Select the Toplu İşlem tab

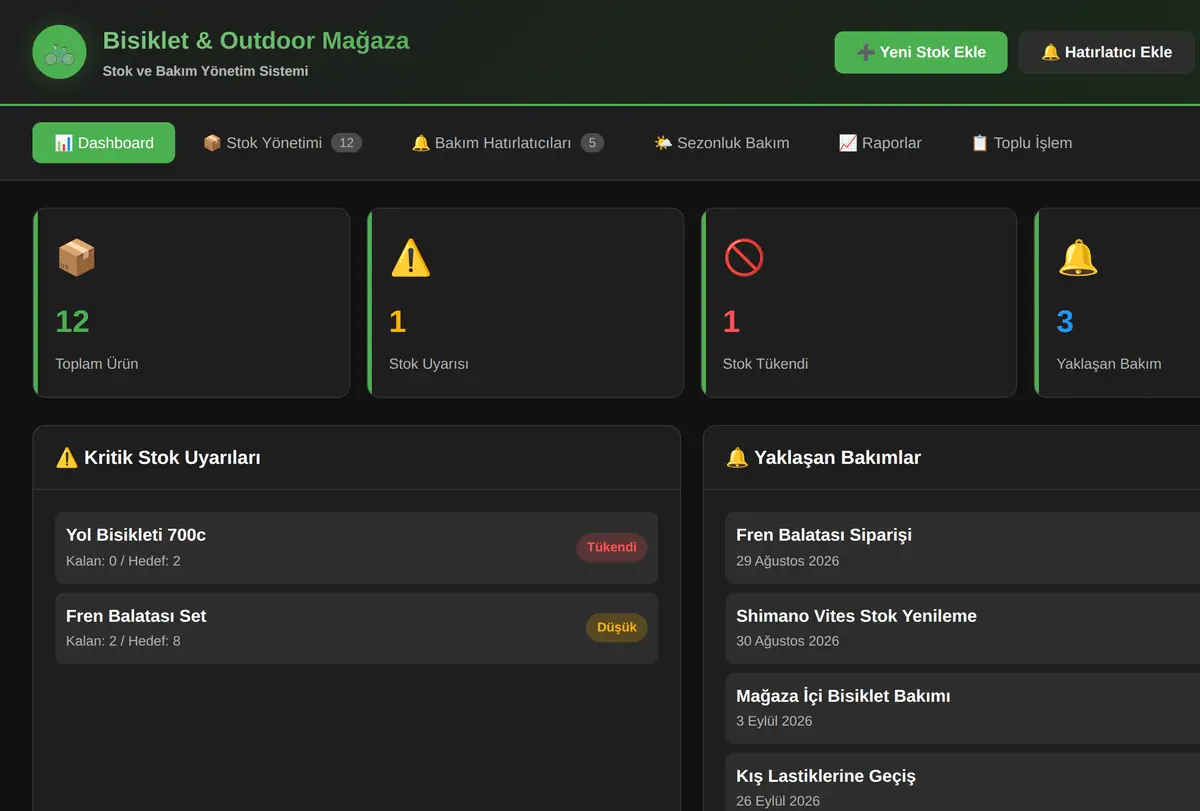pos(1021,143)
